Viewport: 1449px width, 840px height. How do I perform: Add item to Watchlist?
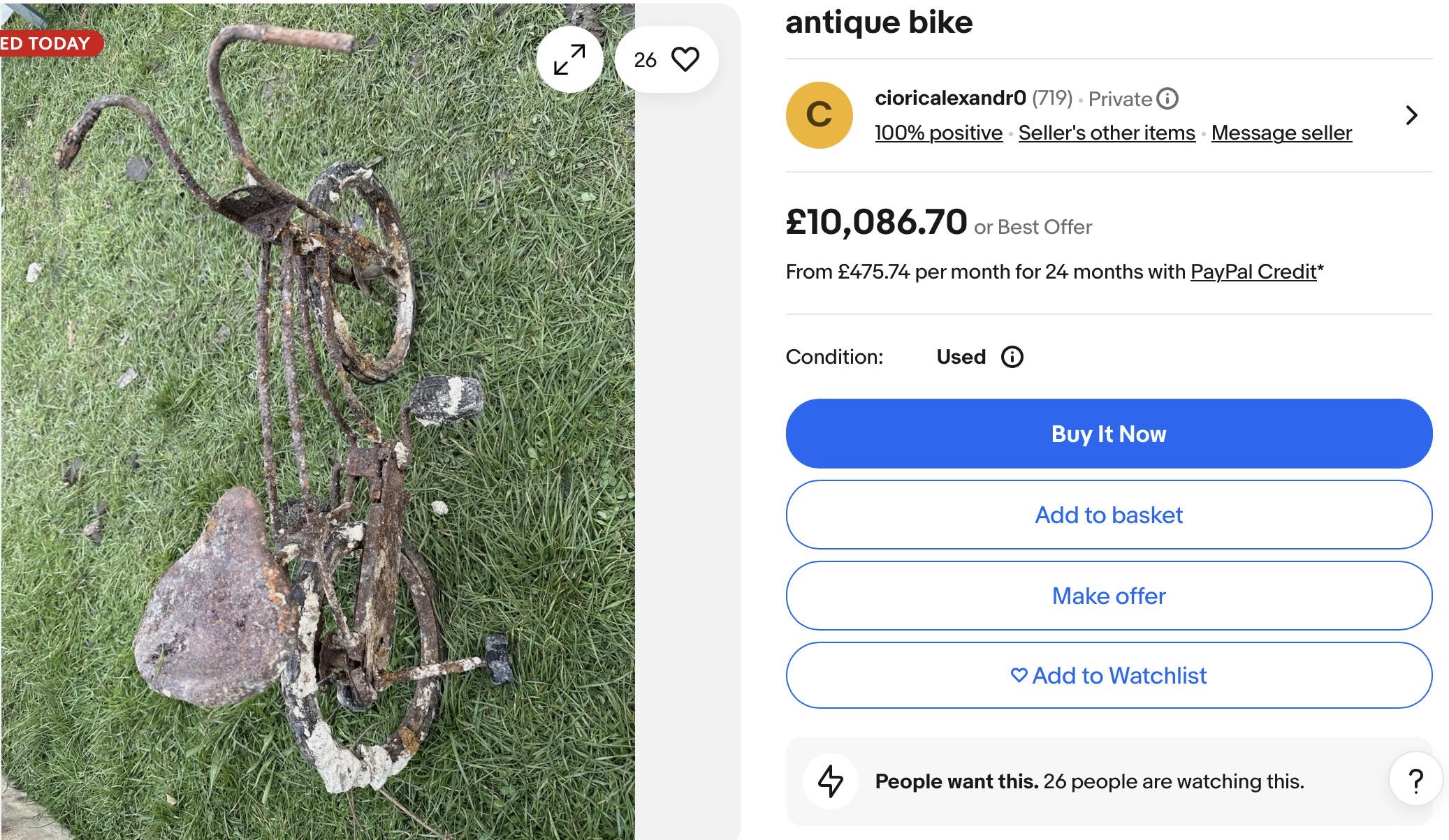coord(1109,675)
